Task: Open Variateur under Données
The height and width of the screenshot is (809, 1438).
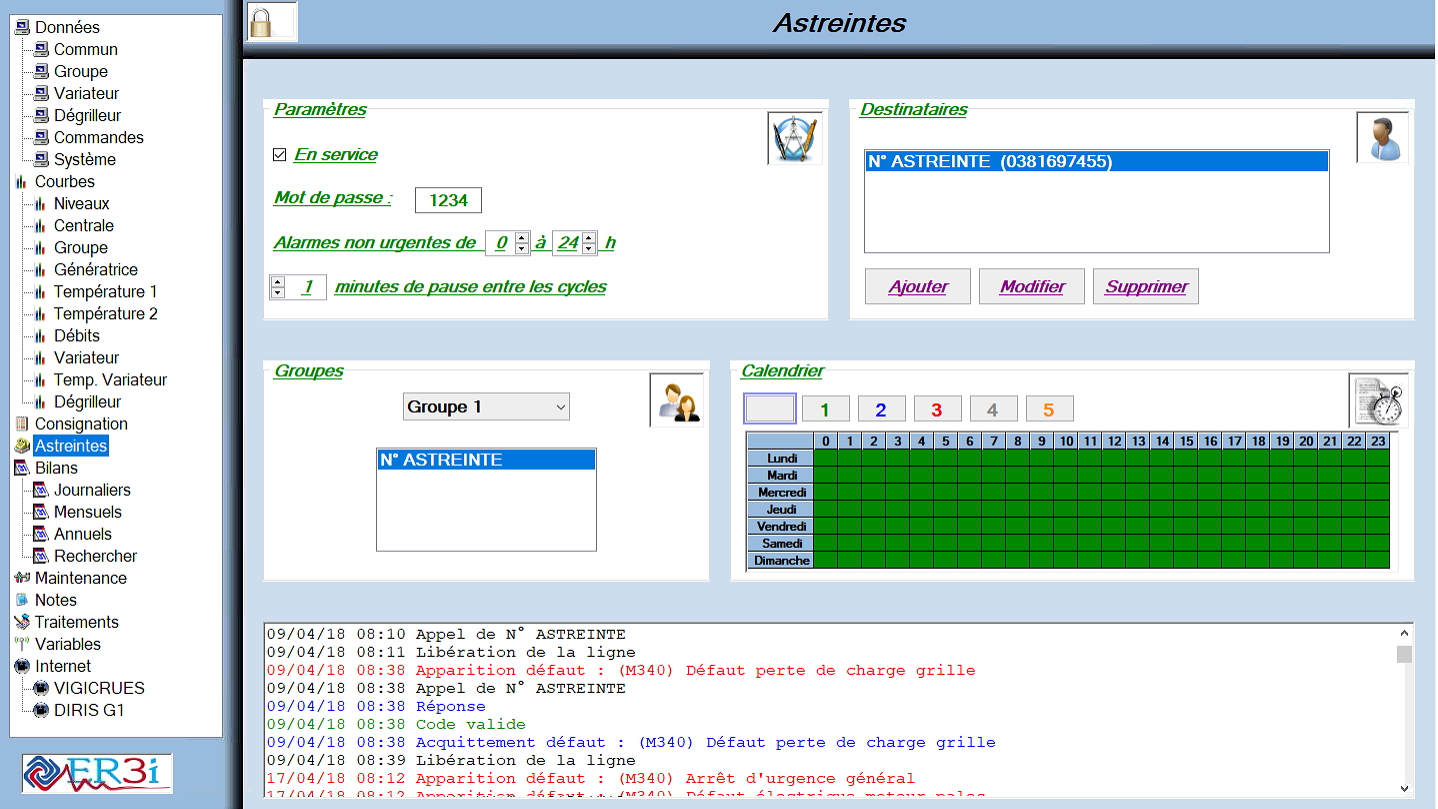Action: click(x=86, y=93)
